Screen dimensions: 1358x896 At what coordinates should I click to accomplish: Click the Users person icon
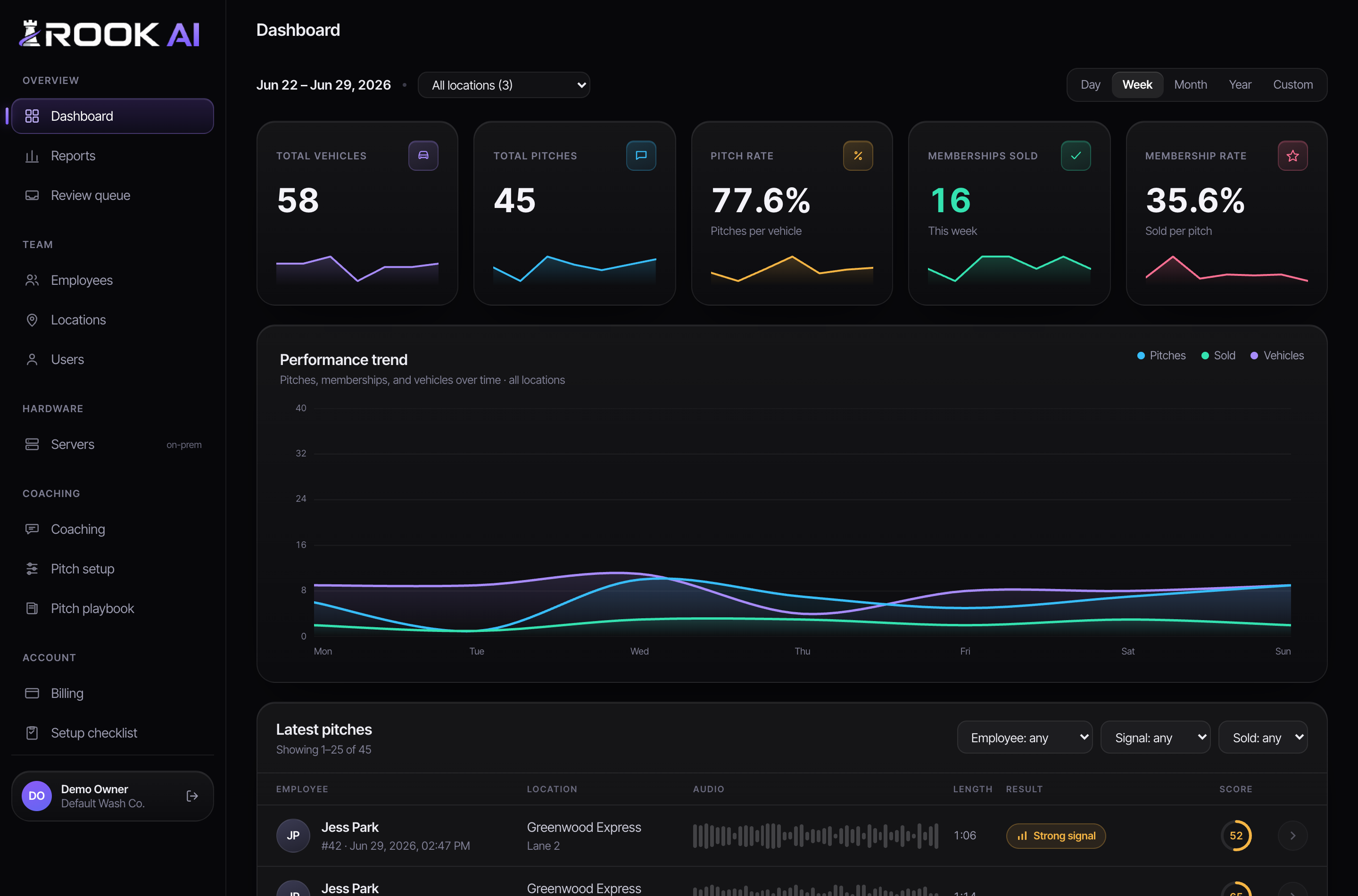[32, 359]
